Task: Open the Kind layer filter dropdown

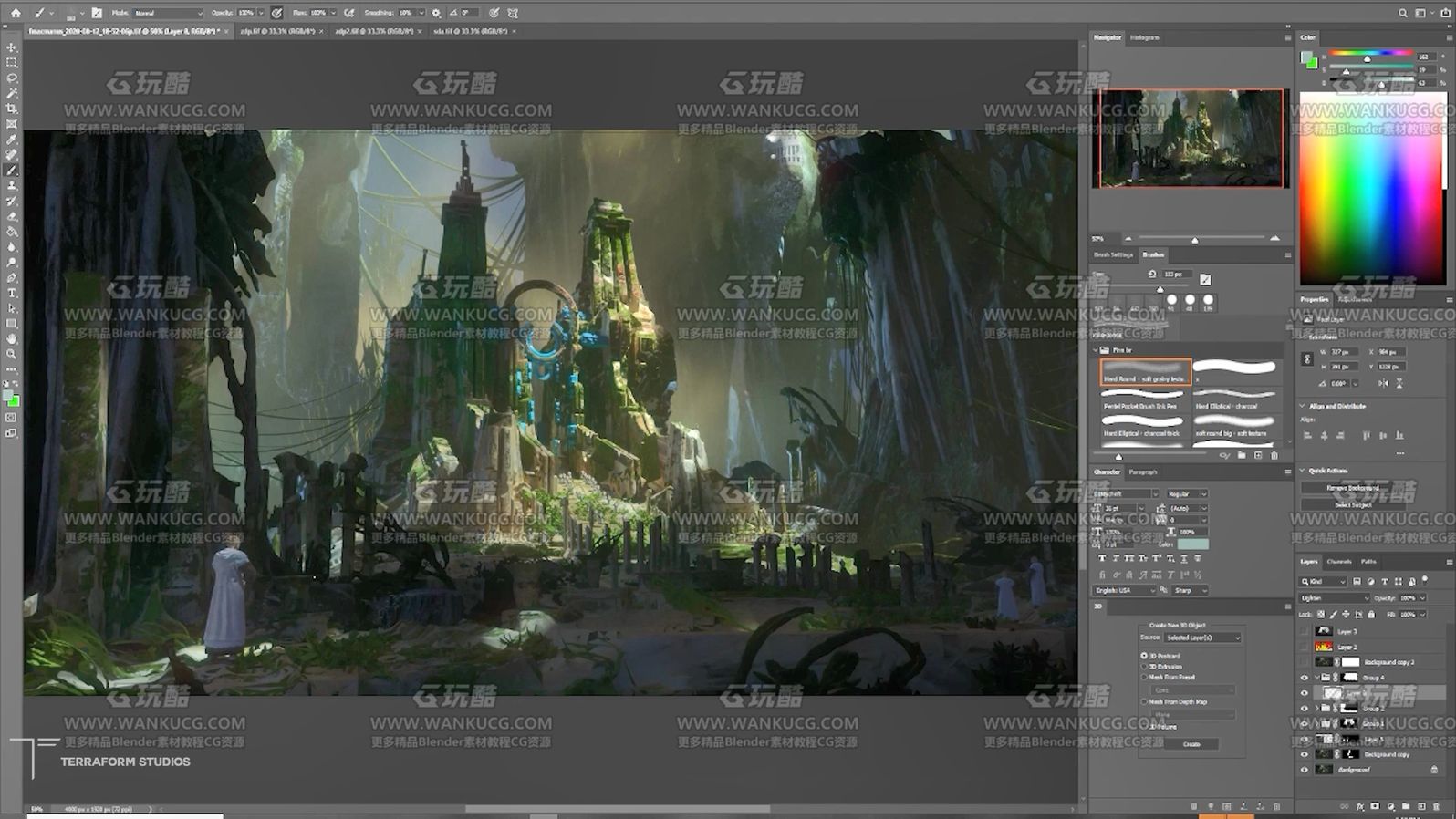Action: (1323, 581)
